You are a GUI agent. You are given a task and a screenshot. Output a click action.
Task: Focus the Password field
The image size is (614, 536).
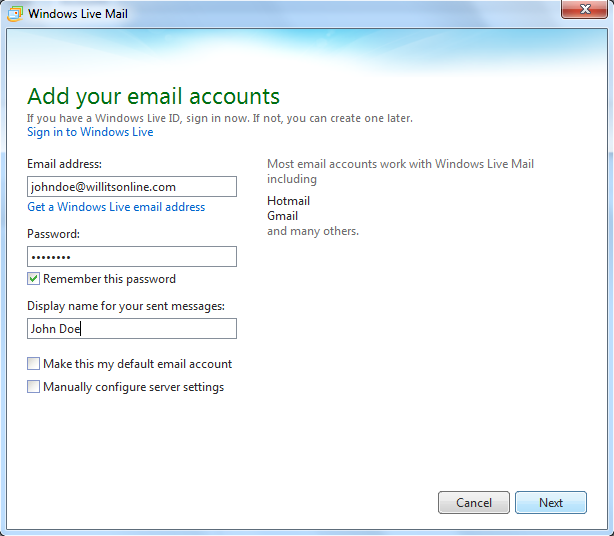(132, 256)
